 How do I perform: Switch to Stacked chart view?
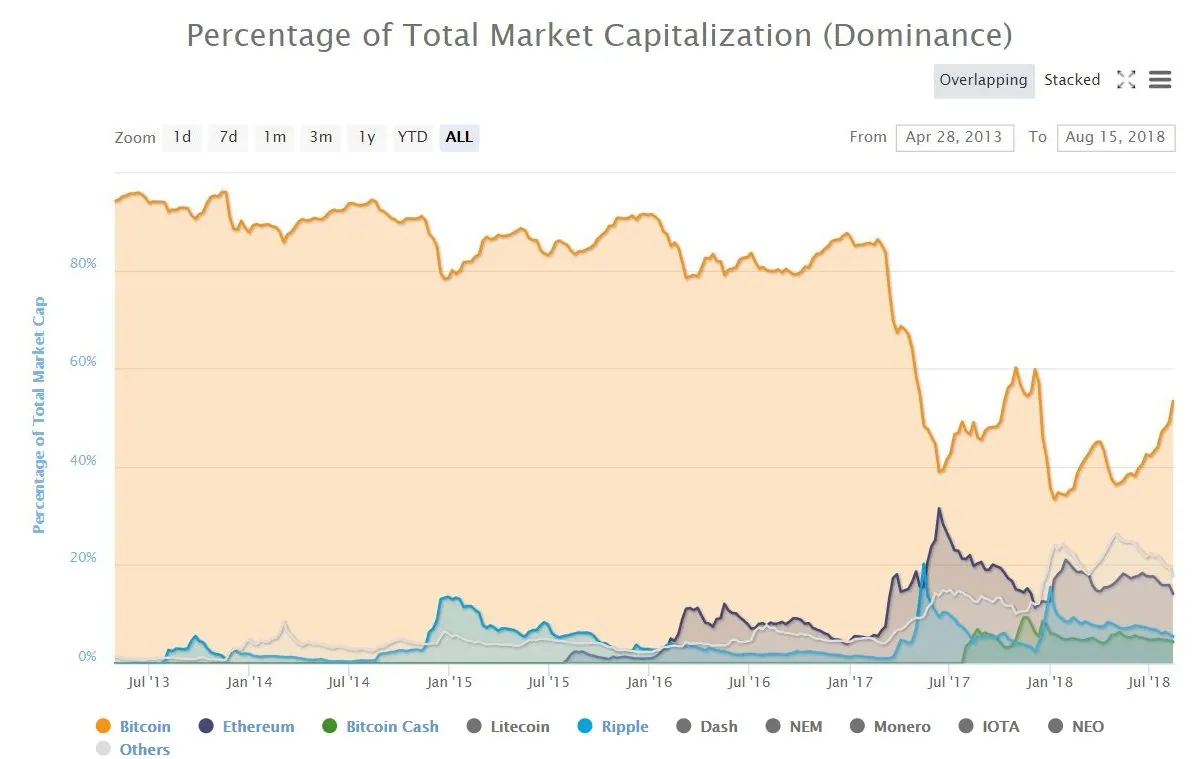1072,79
